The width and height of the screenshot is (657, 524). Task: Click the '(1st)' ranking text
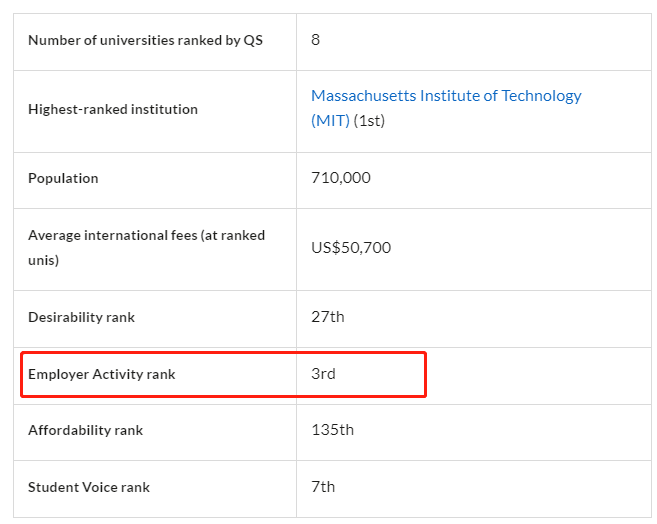(369, 121)
